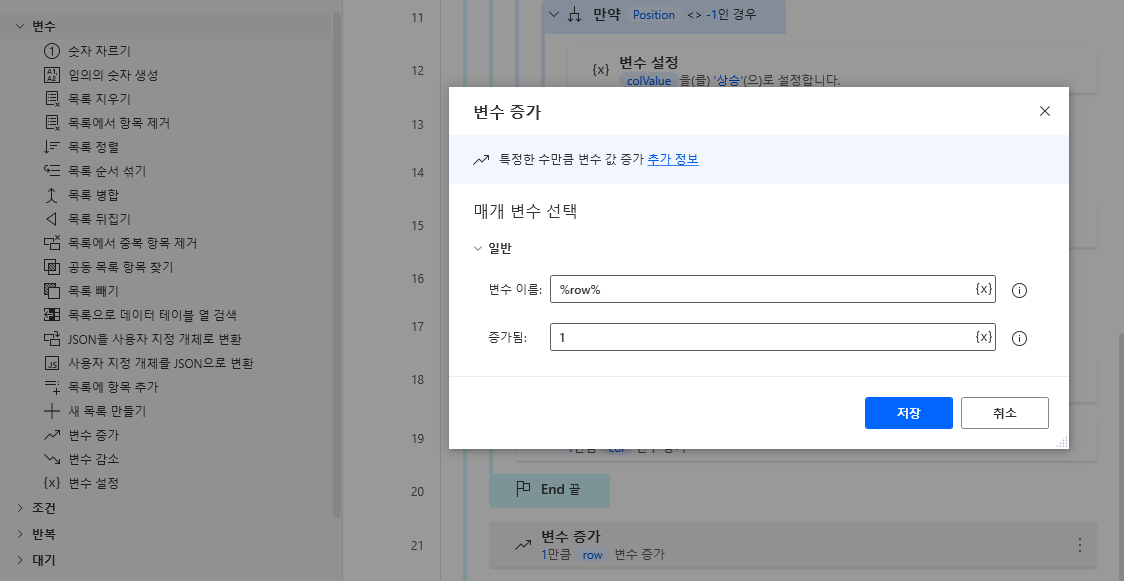Click the 변수 설정 {x} icon in sidebar

coord(52,483)
